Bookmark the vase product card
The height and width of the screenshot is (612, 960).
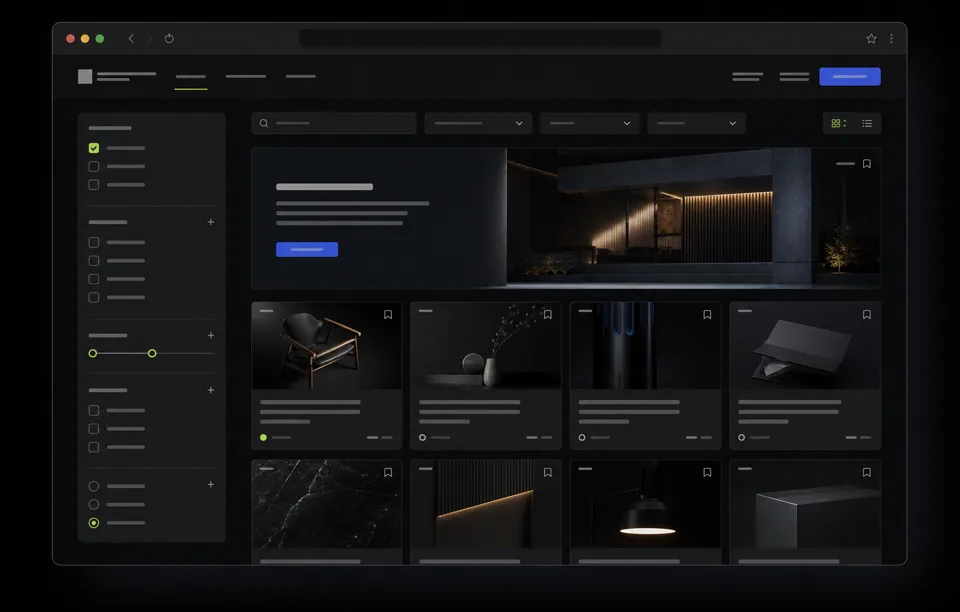pyautogui.click(x=548, y=315)
